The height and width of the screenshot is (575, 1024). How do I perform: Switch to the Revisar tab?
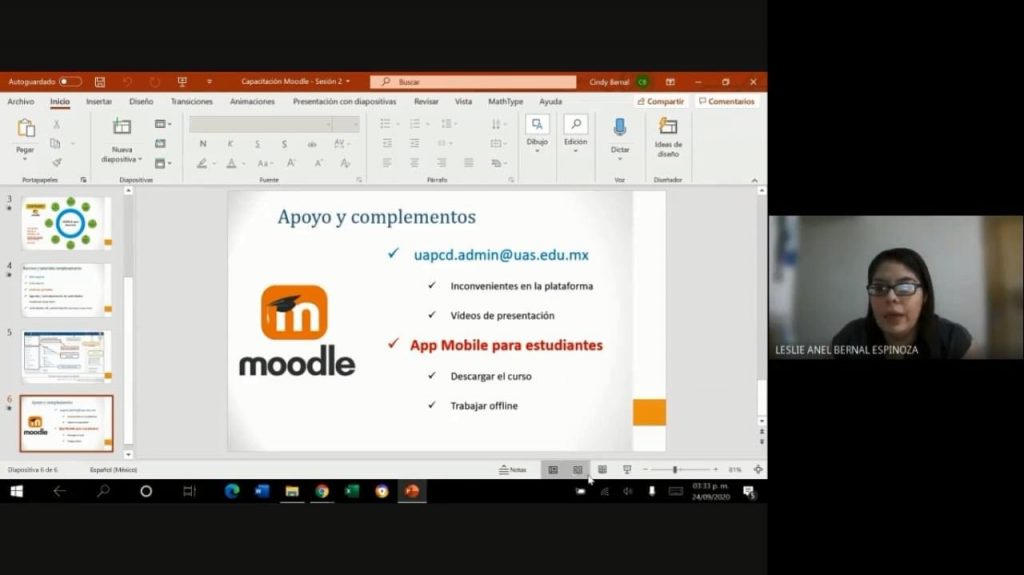click(x=426, y=101)
